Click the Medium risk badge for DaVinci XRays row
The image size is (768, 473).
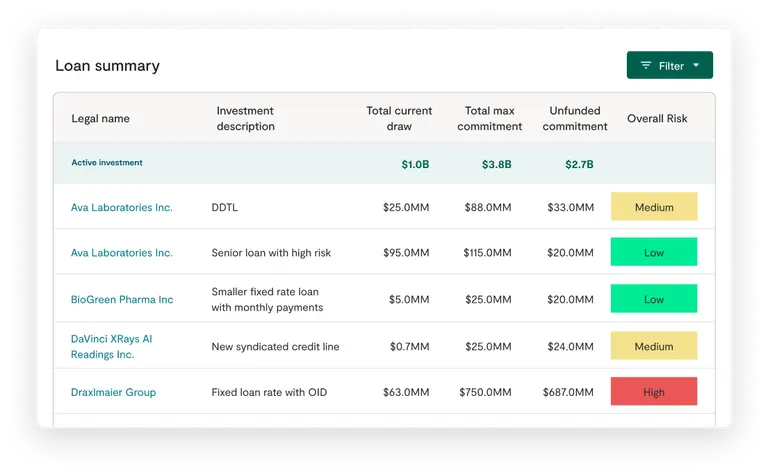tap(654, 346)
